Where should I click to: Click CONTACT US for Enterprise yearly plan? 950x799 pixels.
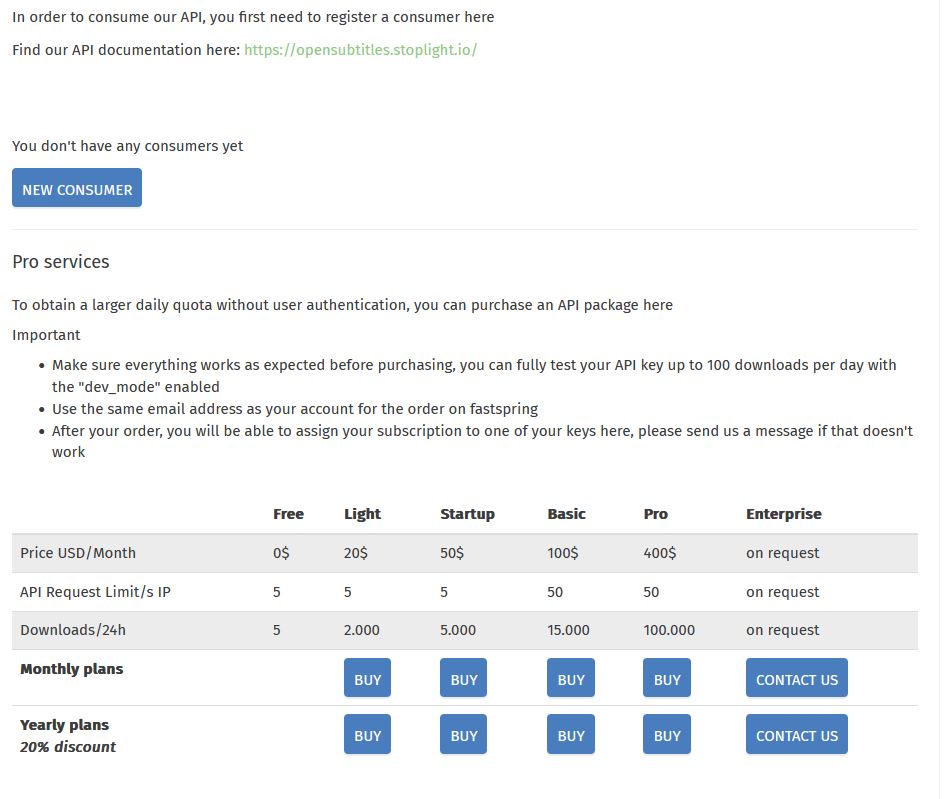click(x=796, y=735)
